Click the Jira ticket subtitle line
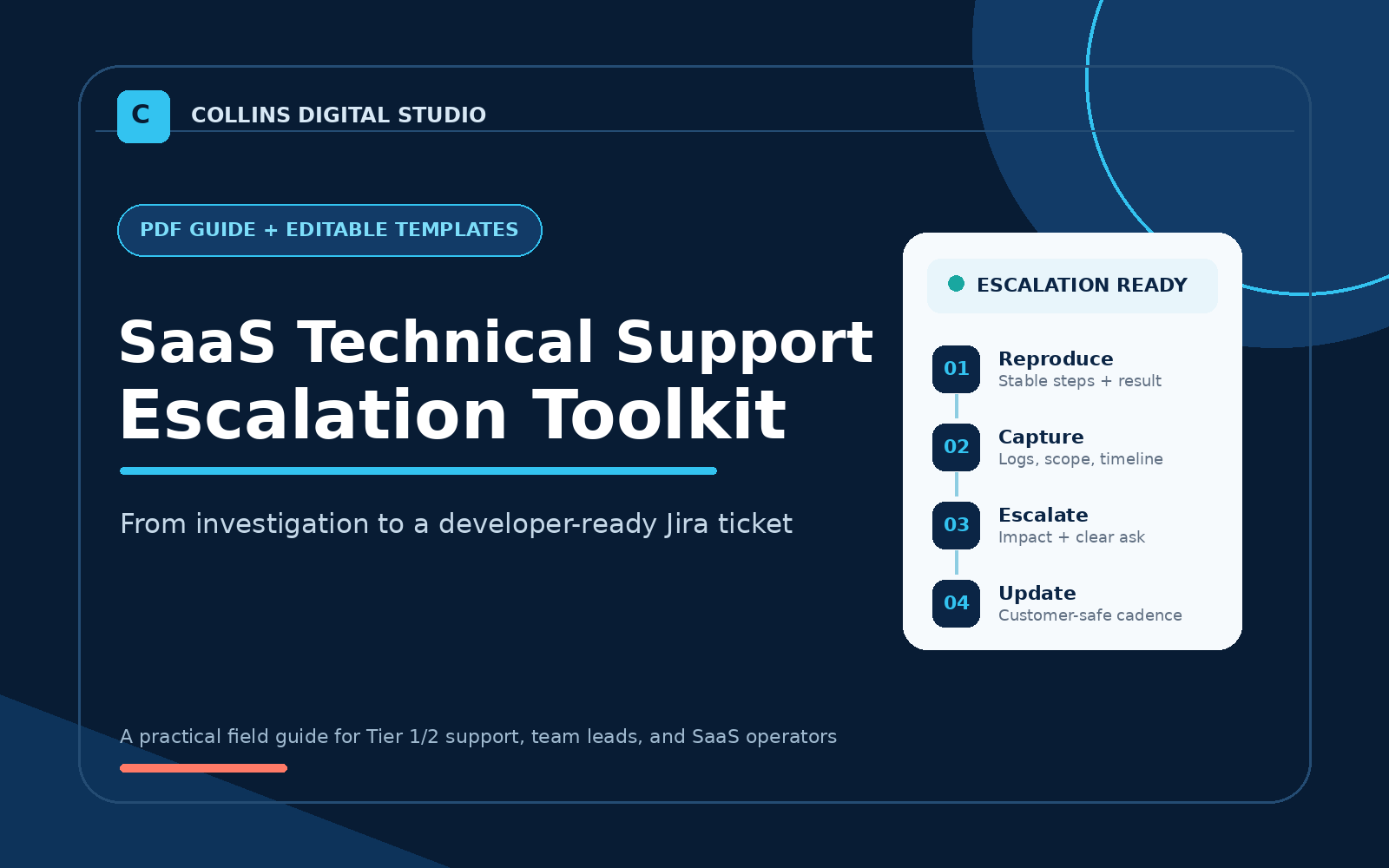This screenshot has height=868, width=1389. [456, 524]
